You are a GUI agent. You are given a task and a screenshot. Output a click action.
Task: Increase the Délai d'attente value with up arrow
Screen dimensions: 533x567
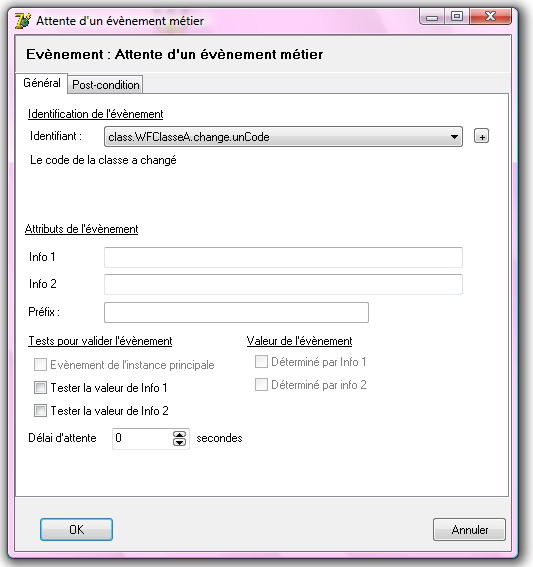click(179, 434)
